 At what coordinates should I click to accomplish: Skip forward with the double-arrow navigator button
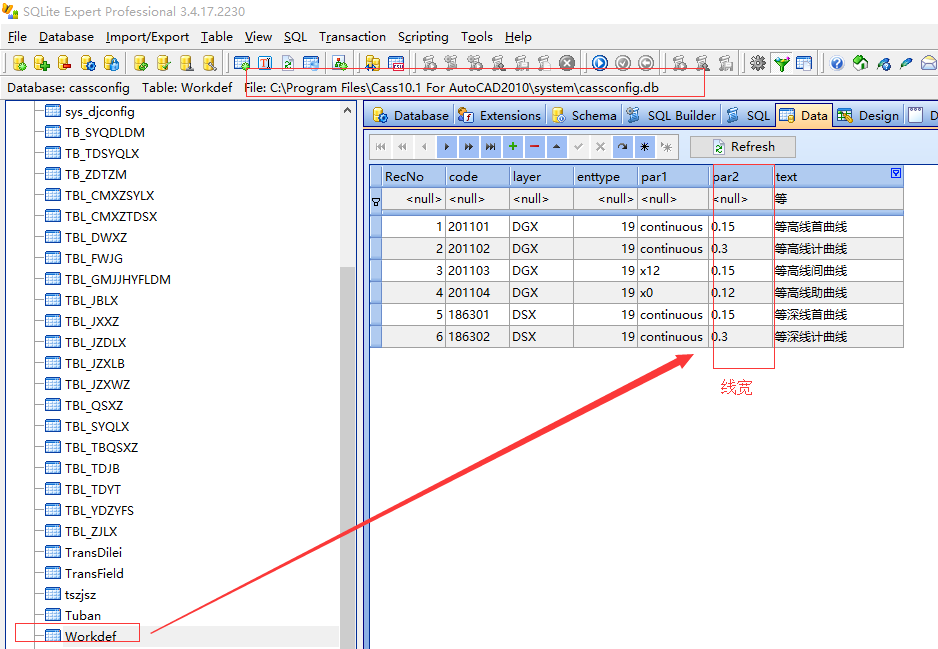(469, 147)
